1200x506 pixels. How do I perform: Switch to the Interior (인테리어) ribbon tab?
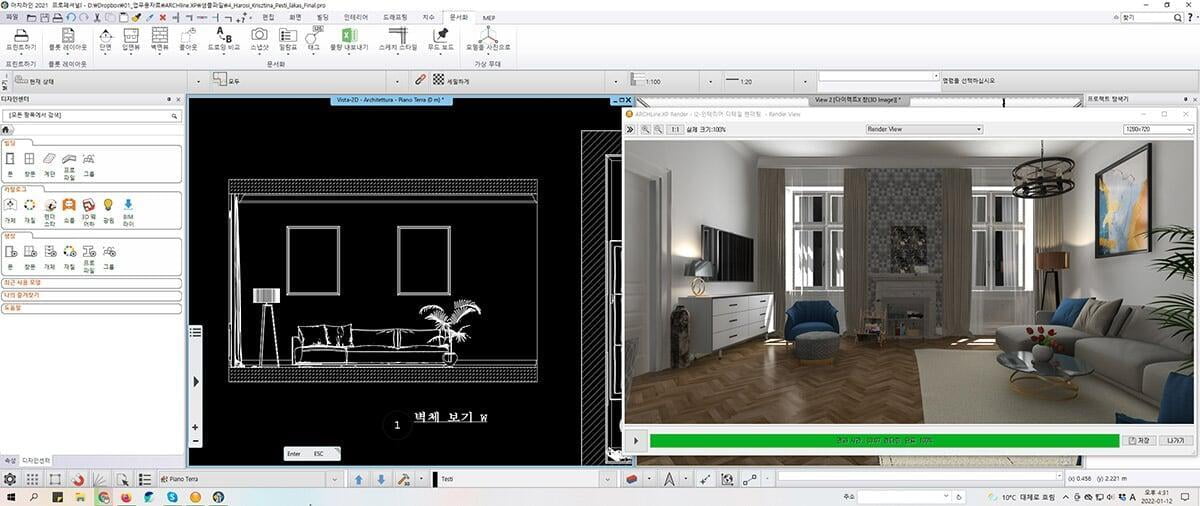[x=354, y=18]
